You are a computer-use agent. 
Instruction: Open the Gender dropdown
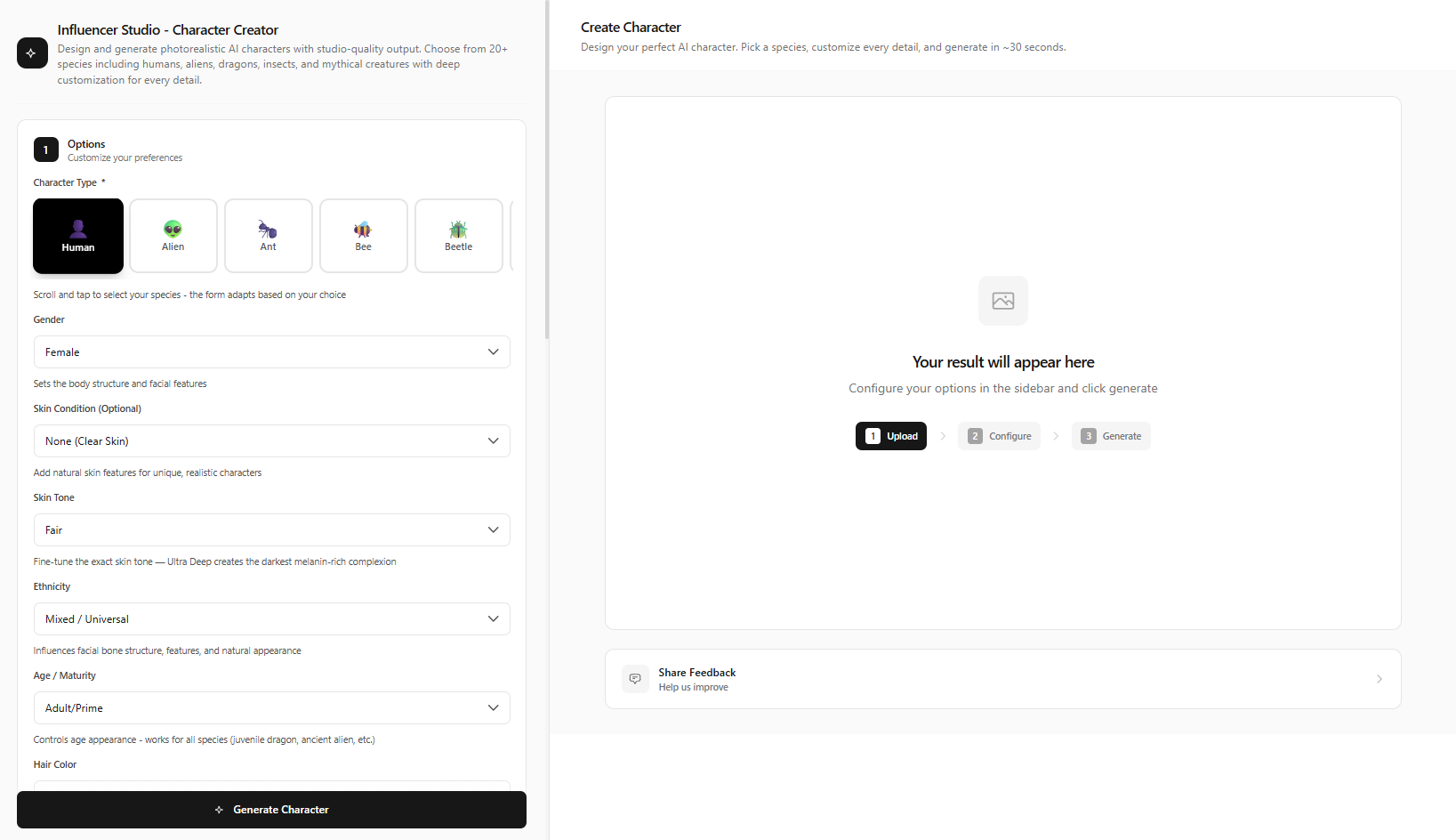tap(271, 352)
